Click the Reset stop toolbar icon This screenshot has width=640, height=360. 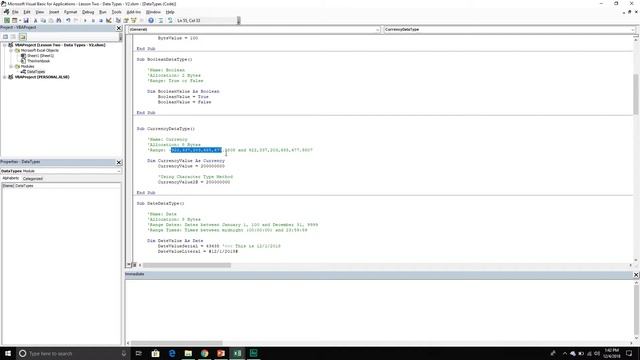[101, 20]
